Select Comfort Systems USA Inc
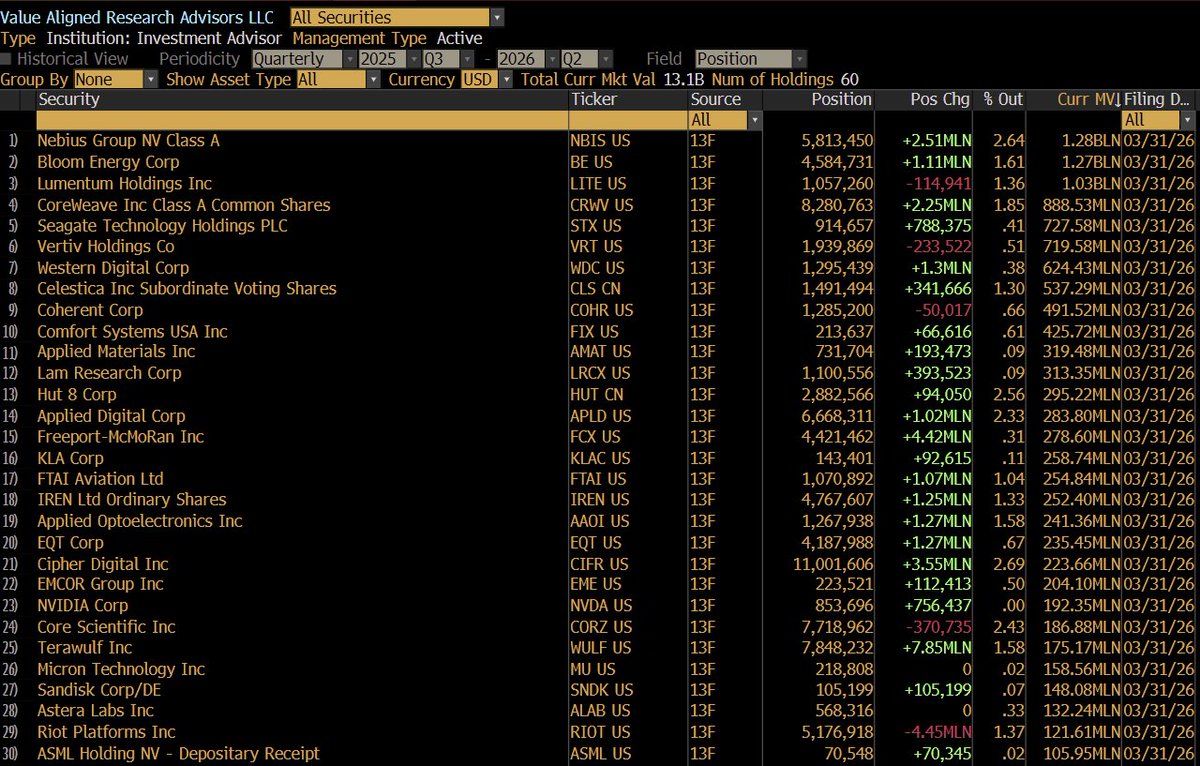 (x=132, y=331)
